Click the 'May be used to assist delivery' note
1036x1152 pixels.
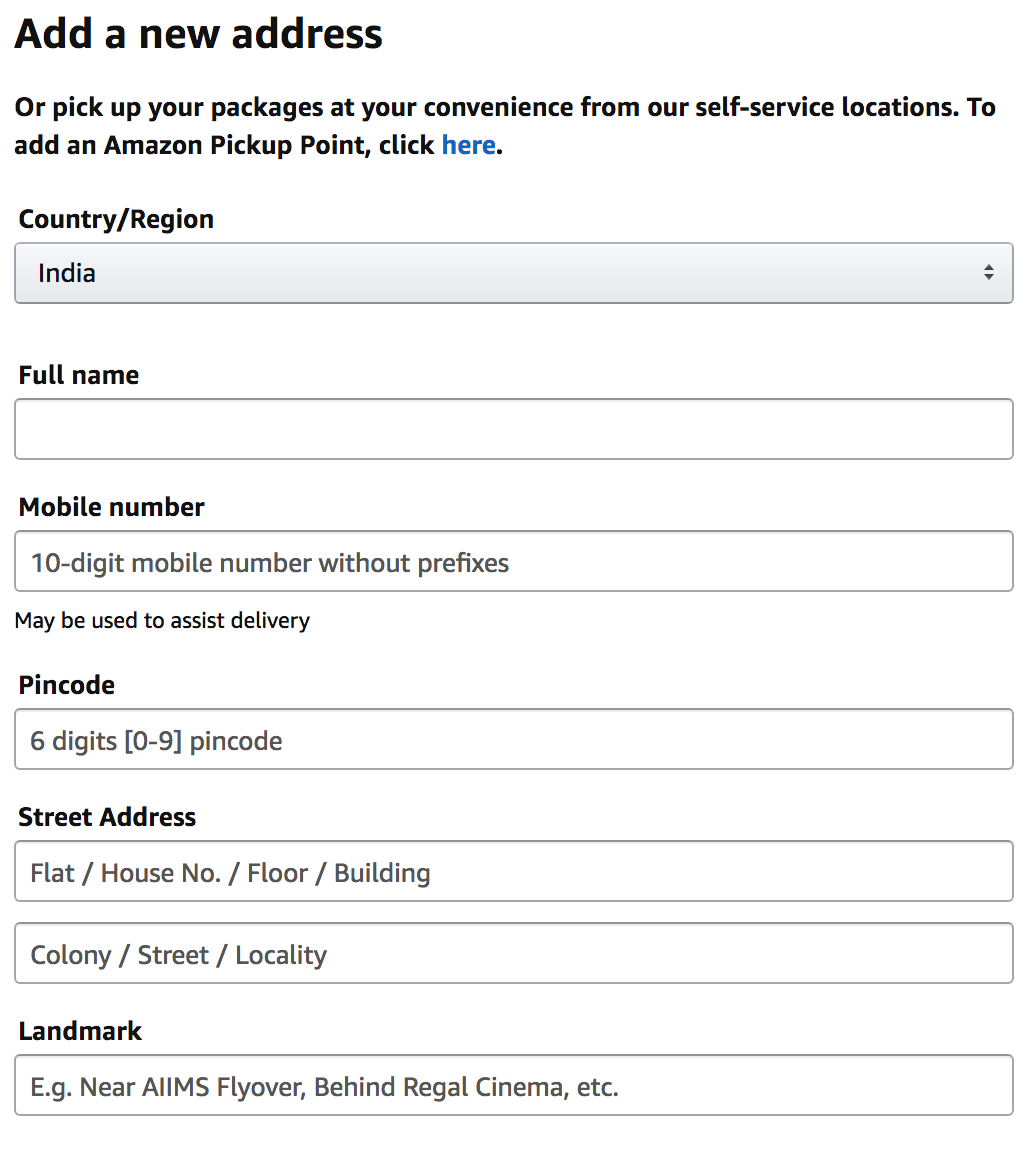coord(162,620)
